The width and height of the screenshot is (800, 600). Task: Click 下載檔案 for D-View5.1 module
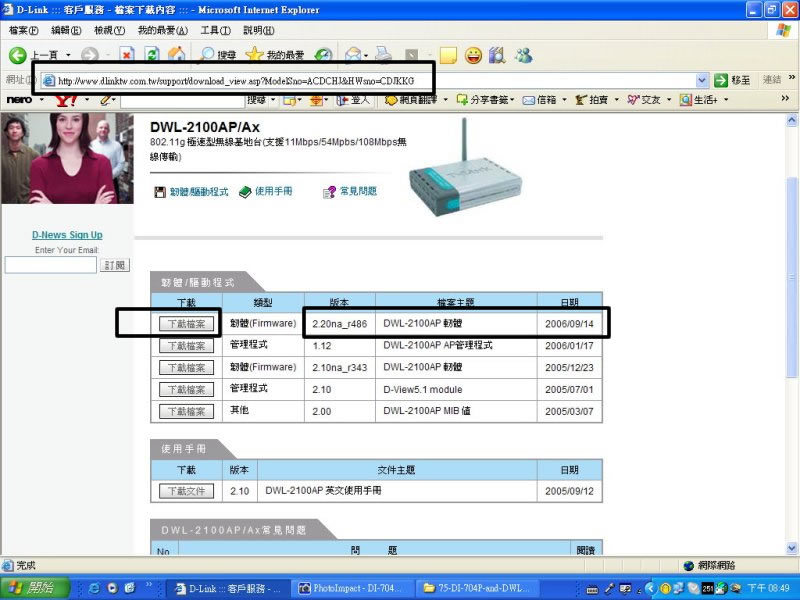[x=186, y=389]
